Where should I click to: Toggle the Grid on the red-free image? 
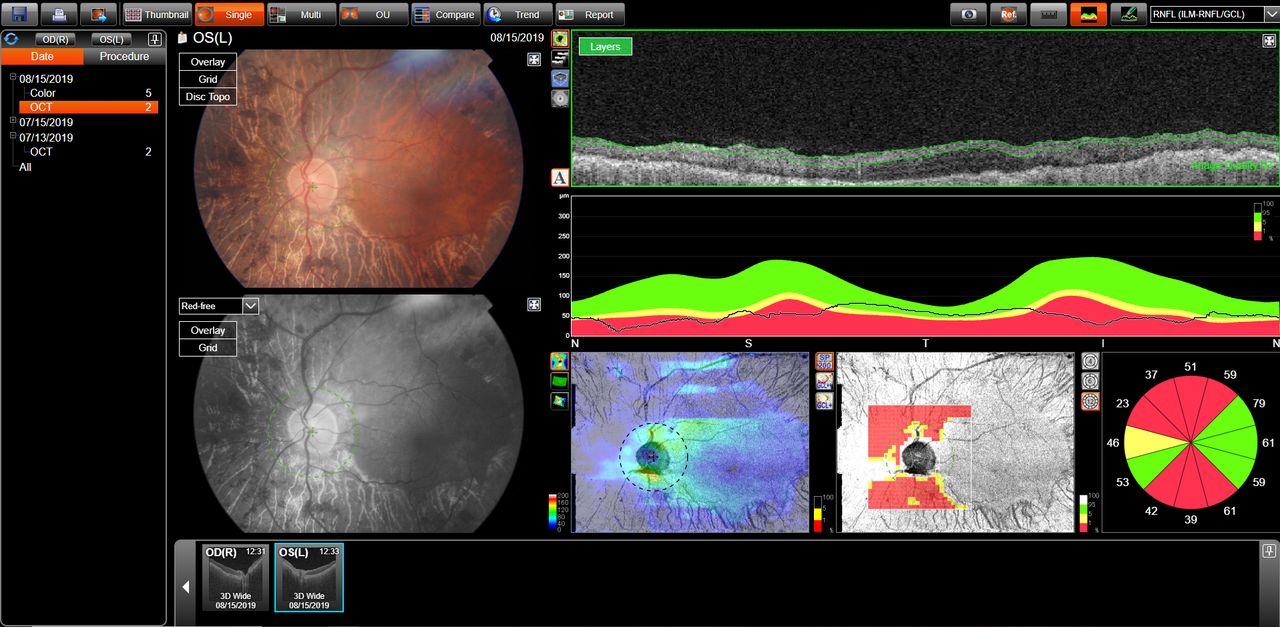[208, 348]
